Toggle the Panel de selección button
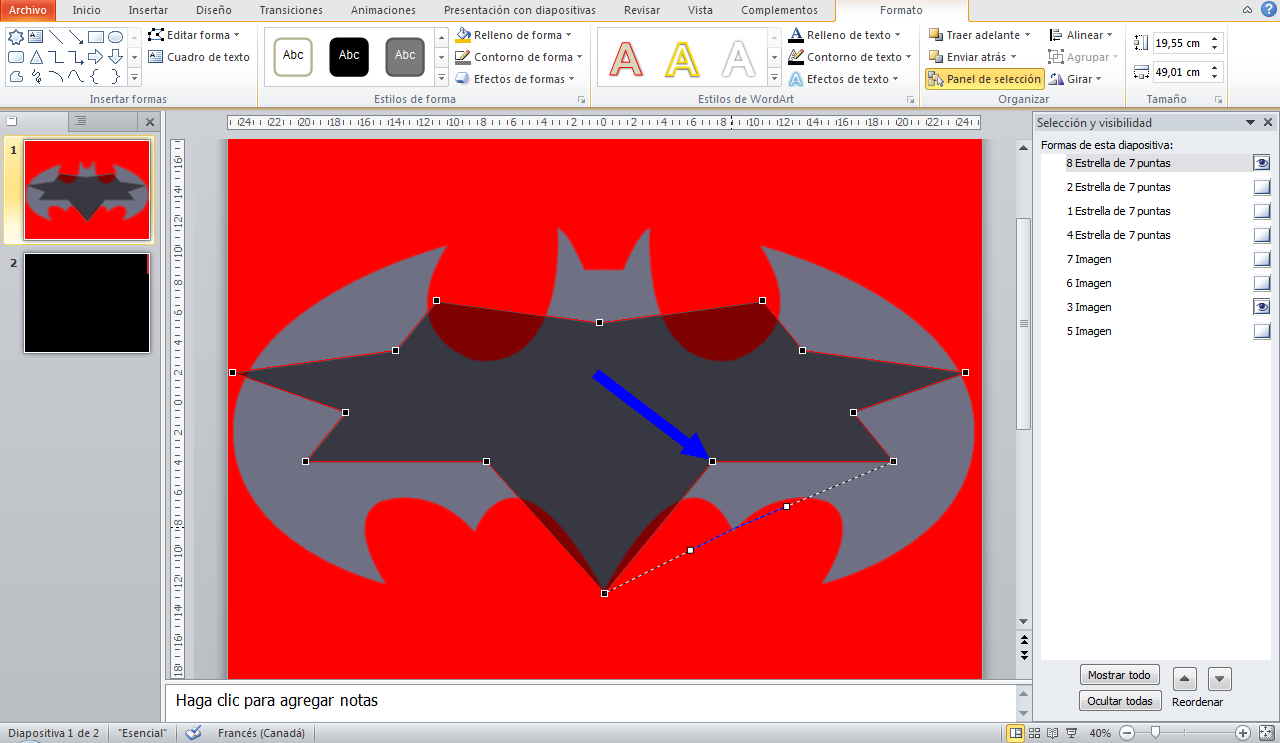The width and height of the screenshot is (1280, 743). (x=985, y=79)
